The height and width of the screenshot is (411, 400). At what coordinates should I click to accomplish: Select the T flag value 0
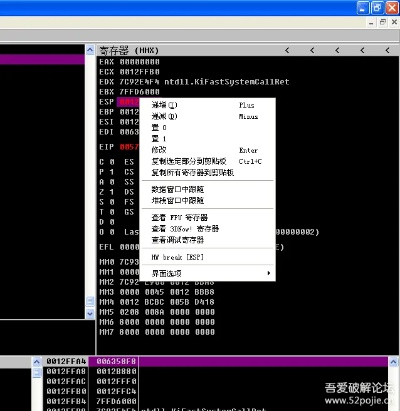pyautogui.click(x=112, y=212)
